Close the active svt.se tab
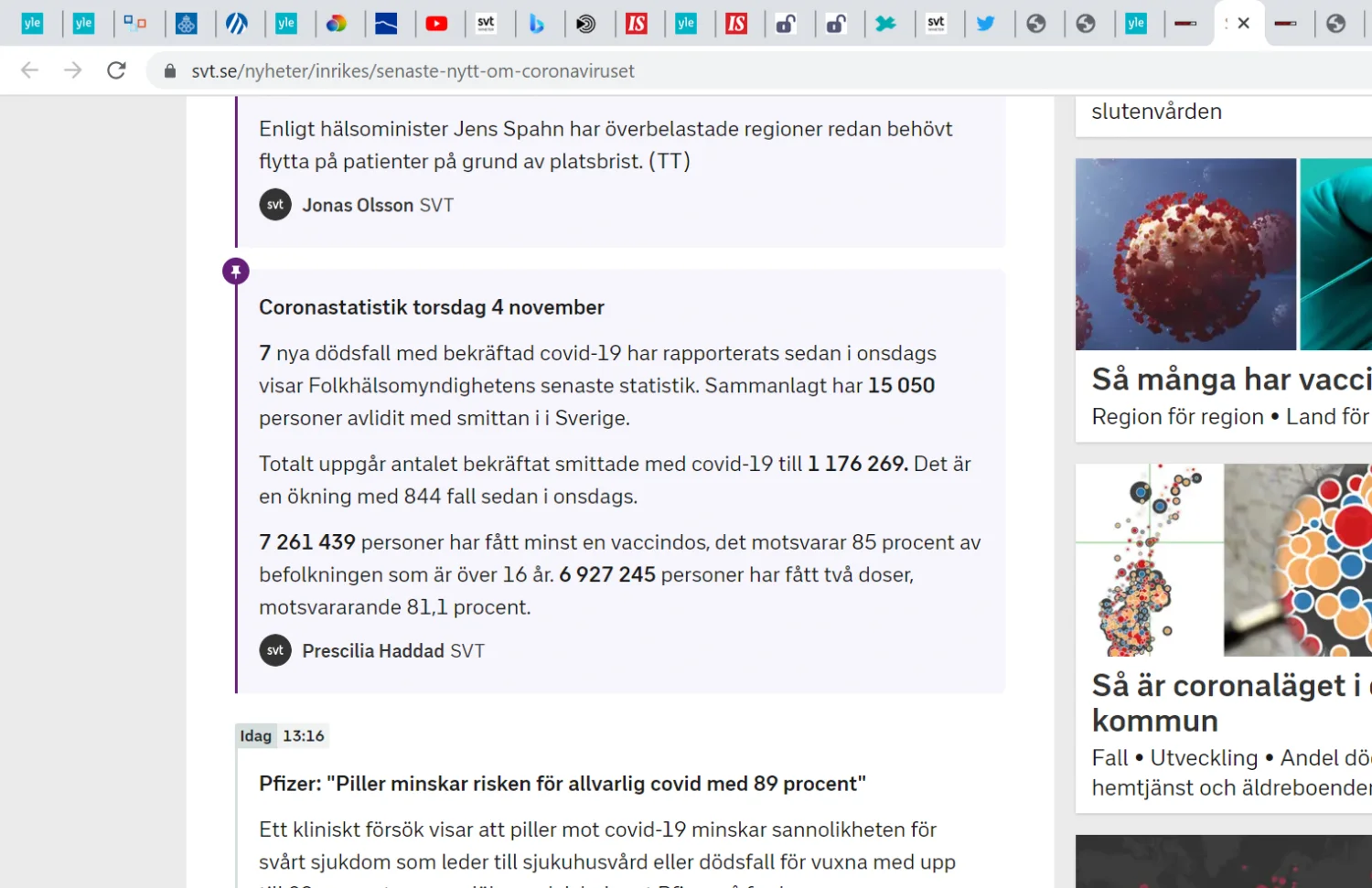 (x=1243, y=24)
